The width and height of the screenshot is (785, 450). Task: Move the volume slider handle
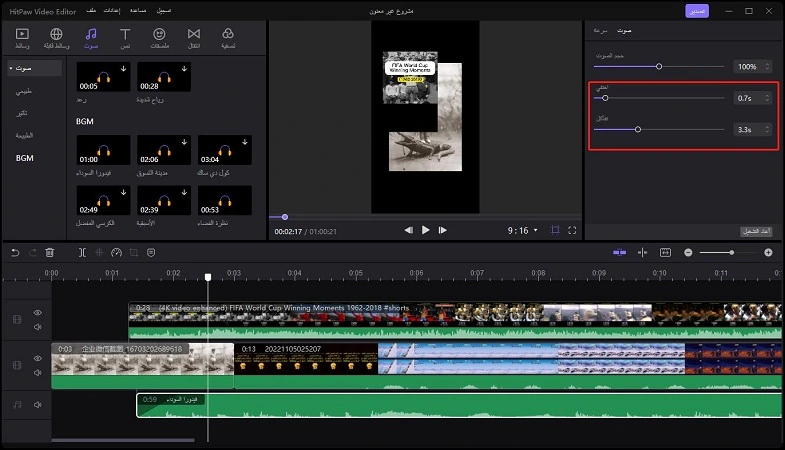pos(659,67)
